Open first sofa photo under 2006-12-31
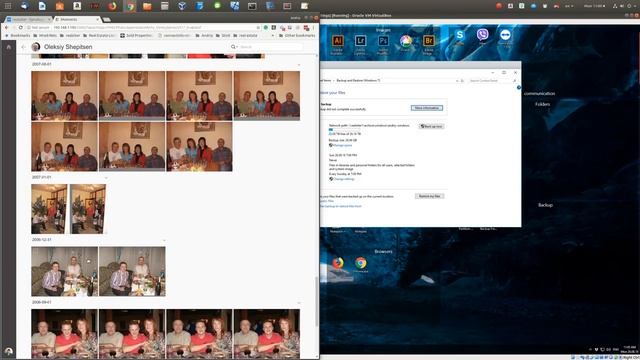Image resolution: width=640 pixels, height=360 pixels. click(64, 271)
